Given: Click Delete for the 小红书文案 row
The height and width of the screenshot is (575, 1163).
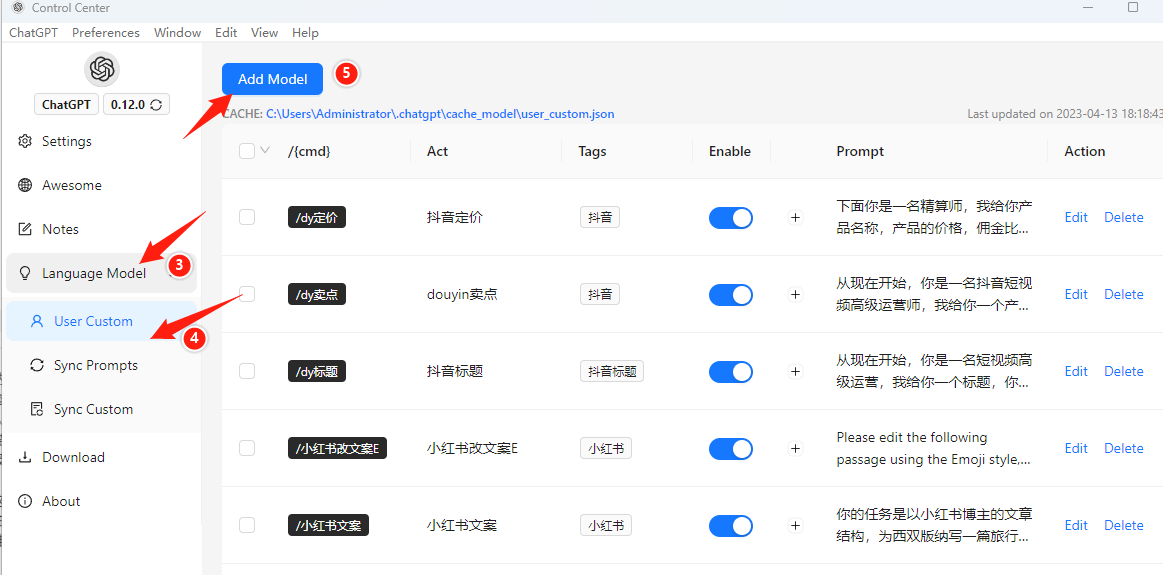Looking at the screenshot, I should point(1124,525).
